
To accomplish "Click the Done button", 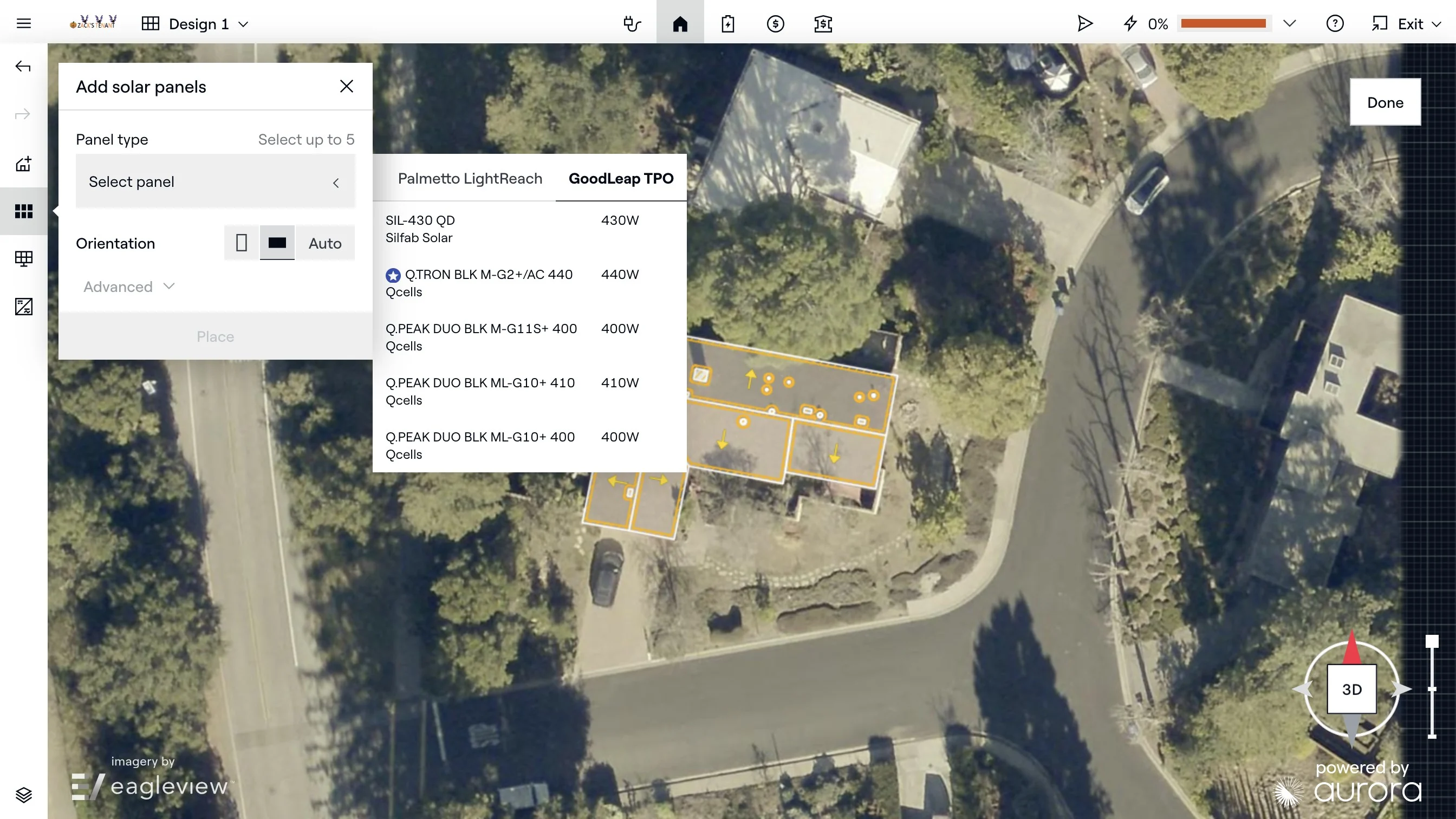I will tap(1385, 102).
